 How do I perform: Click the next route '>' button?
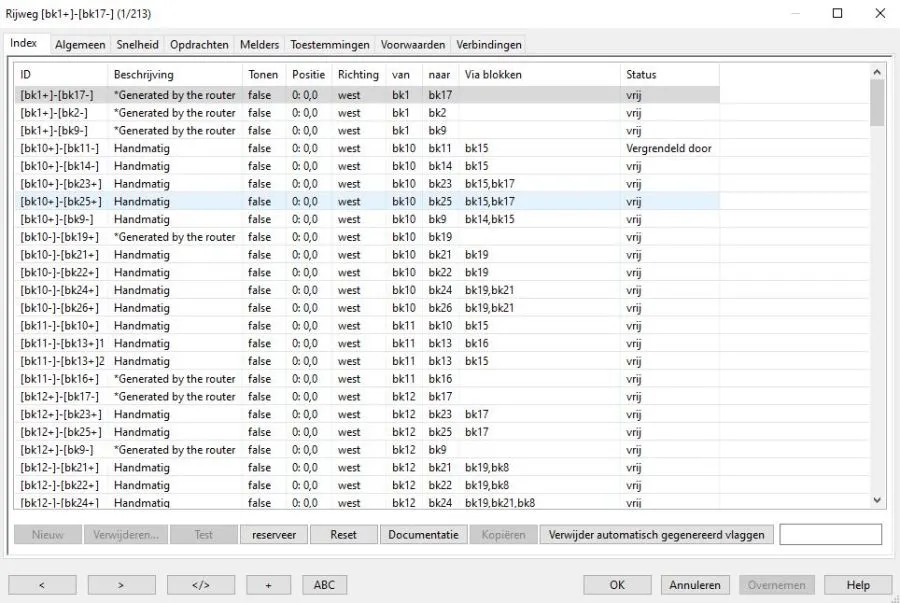pyautogui.click(x=121, y=585)
